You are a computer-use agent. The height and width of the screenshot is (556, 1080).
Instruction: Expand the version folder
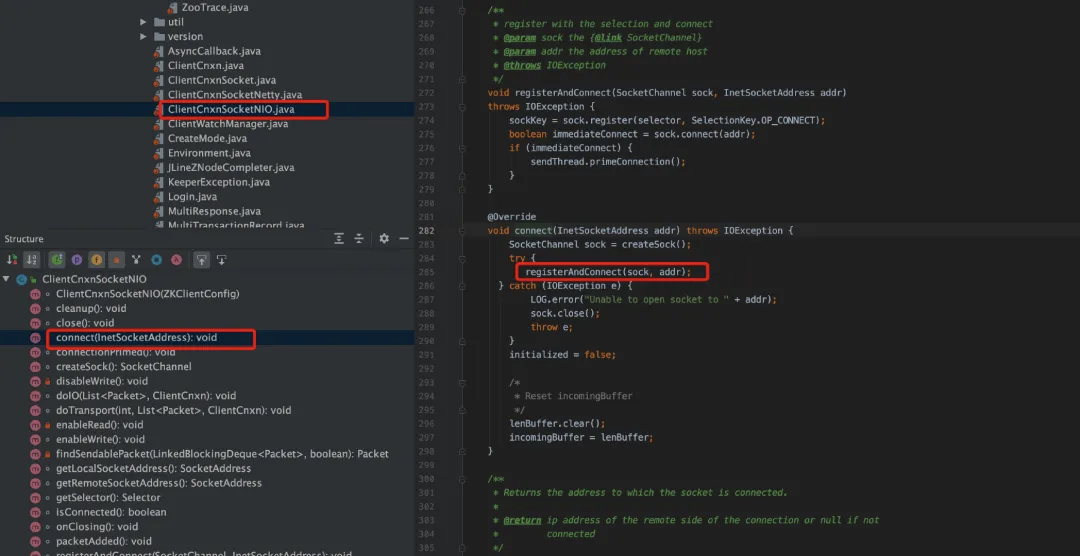pyautogui.click(x=143, y=37)
